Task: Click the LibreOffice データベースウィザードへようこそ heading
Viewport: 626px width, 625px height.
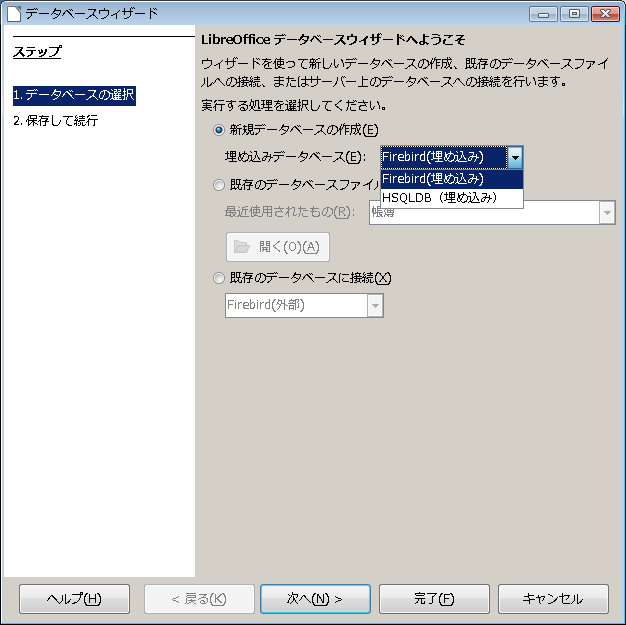Action: [333, 40]
